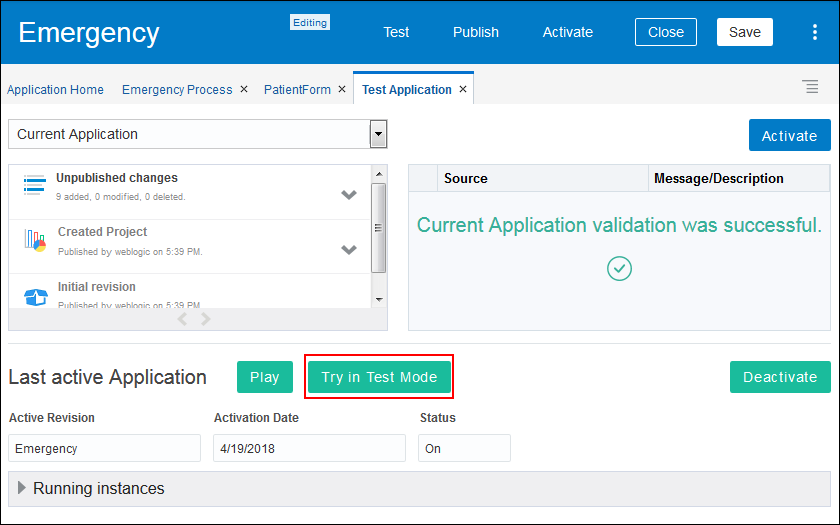
Task: Click the Created Project entry title
Action: [x=102, y=231]
